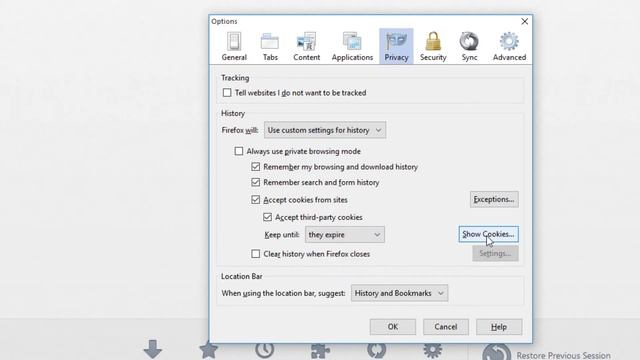Enable Tell websites I do not want to be tracked
Screen dimensions: 640x360
[x=227, y=93]
